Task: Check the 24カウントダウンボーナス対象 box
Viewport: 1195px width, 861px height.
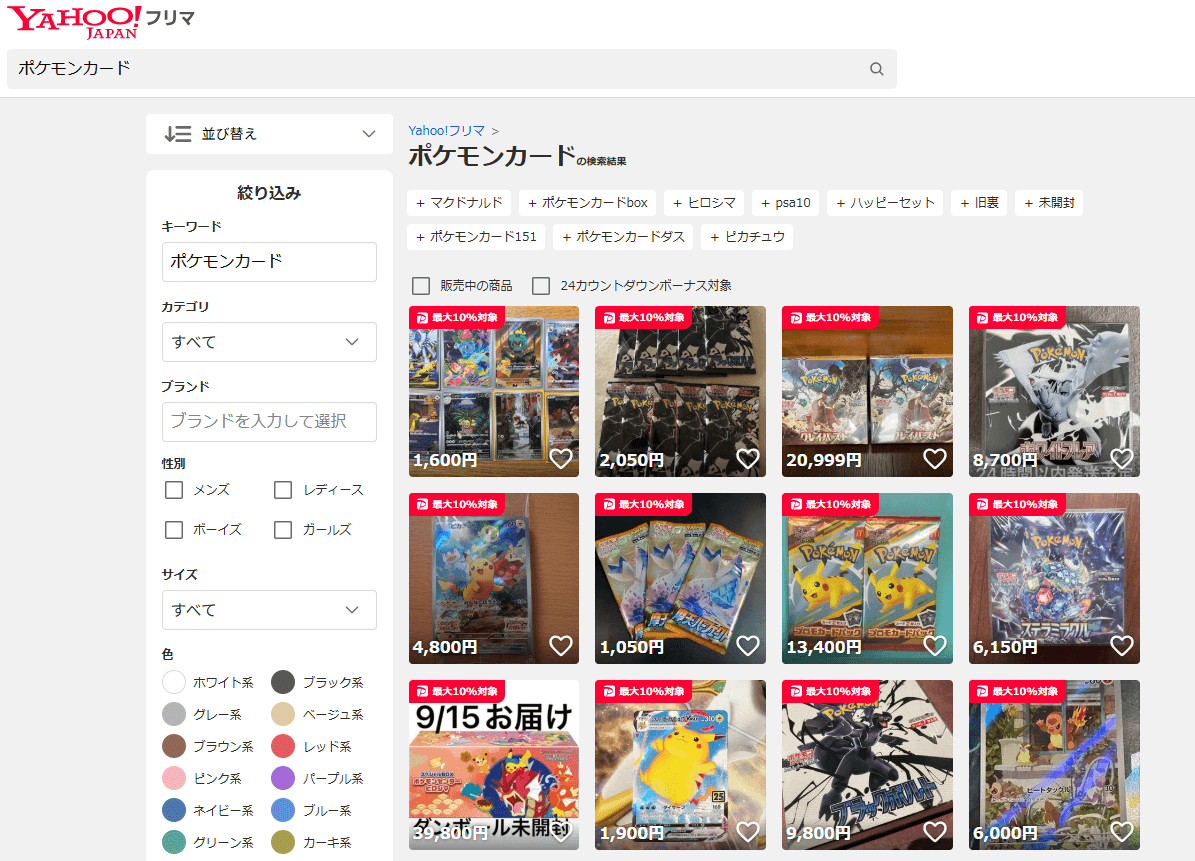Action: point(541,286)
